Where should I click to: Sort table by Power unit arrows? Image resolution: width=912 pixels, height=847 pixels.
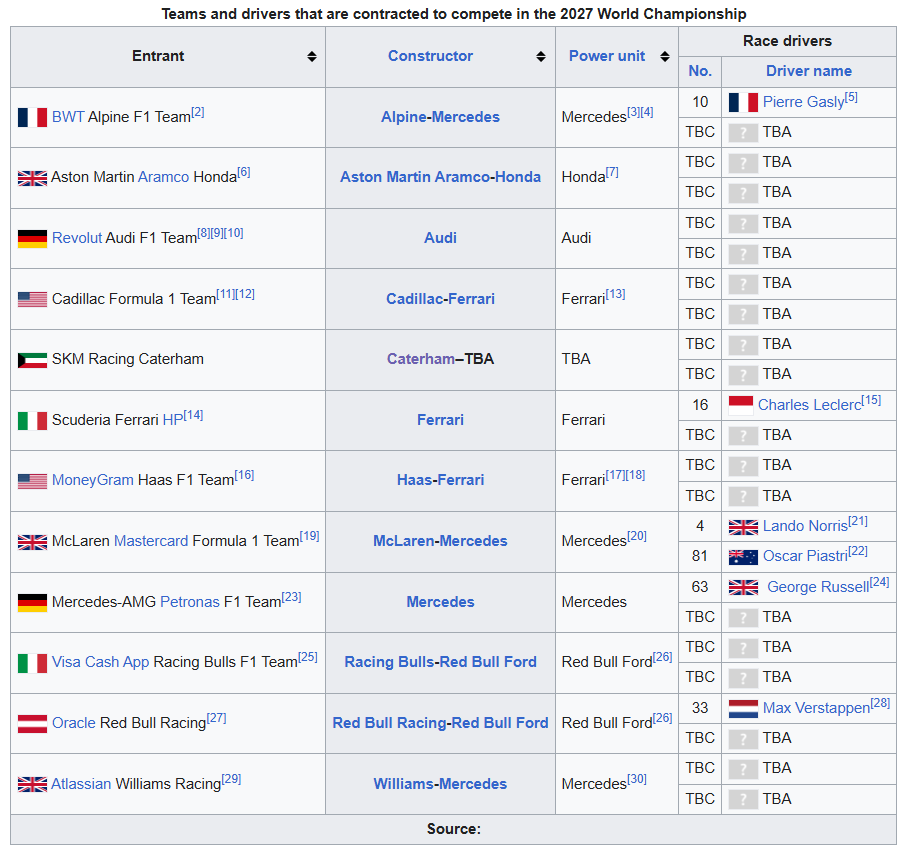click(x=665, y=56)
